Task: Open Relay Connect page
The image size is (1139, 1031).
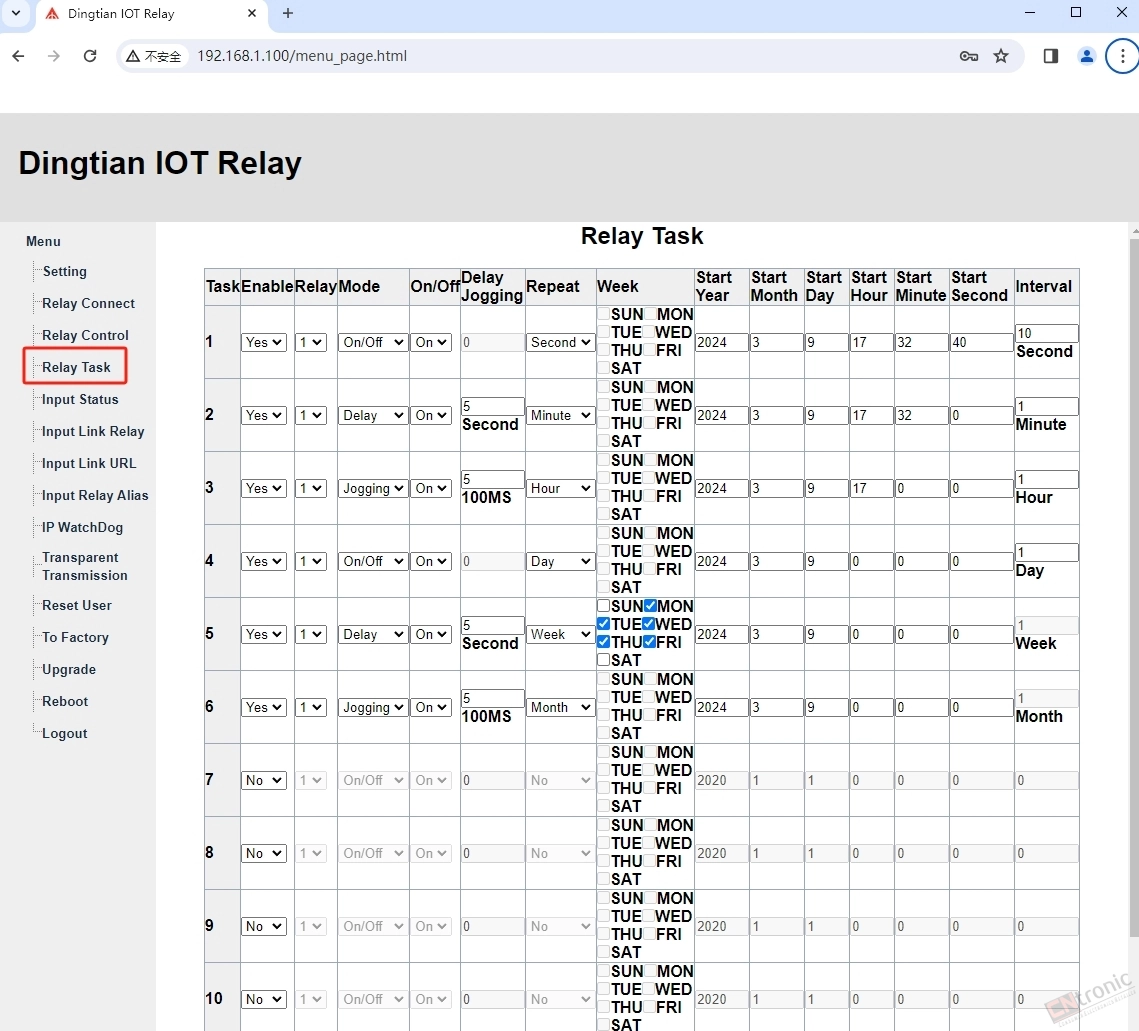Action: pos(89,303)
